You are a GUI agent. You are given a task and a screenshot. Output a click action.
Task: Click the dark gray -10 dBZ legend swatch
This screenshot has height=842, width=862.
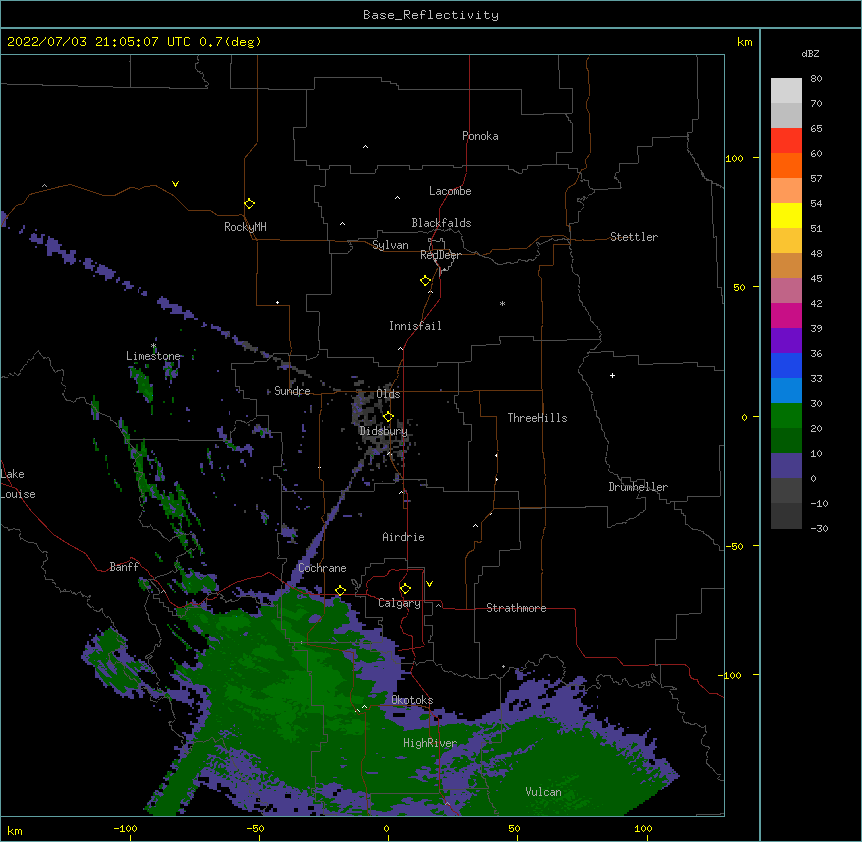(x=786, y=516)
